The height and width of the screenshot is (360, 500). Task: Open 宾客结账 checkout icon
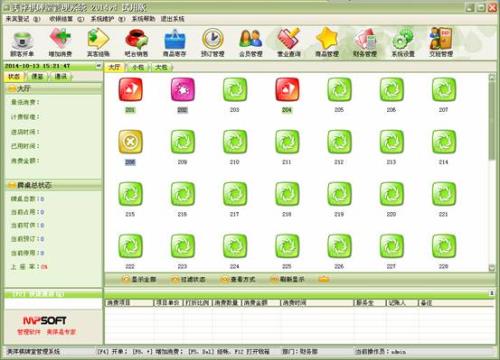tap(98, 43)
